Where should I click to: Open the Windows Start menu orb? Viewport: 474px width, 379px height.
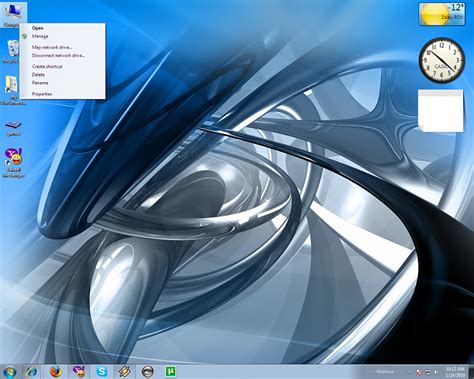click(x=10, y=372)
